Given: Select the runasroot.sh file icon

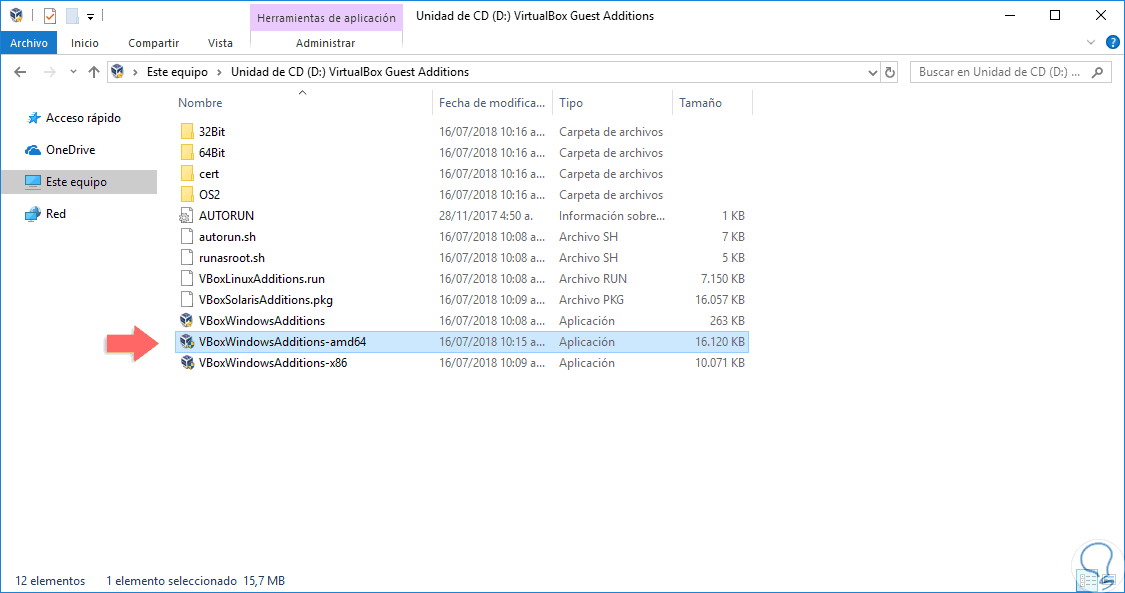Looking at the screenshot, I should coord(187,257).
